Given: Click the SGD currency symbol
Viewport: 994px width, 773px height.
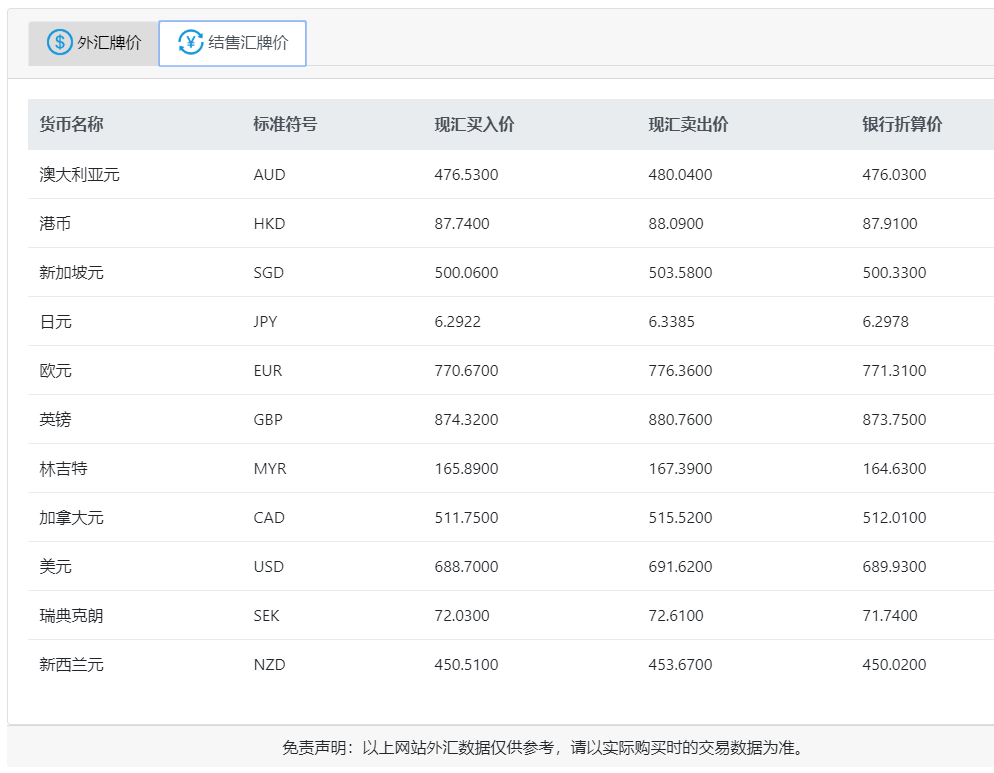Looking at the screenshot, I should tap(269, 273).
